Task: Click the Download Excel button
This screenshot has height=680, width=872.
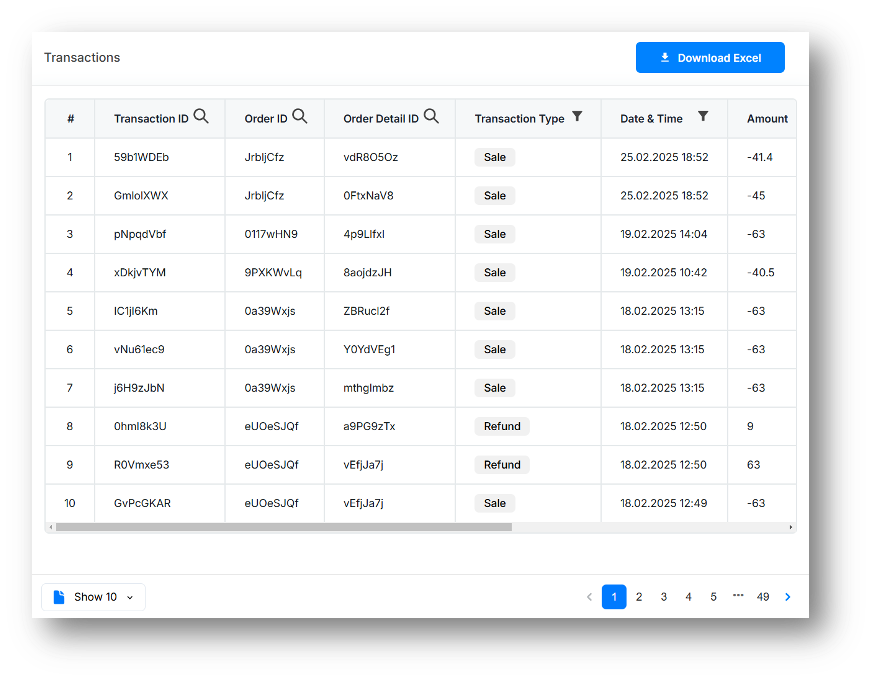Action: 710,57
